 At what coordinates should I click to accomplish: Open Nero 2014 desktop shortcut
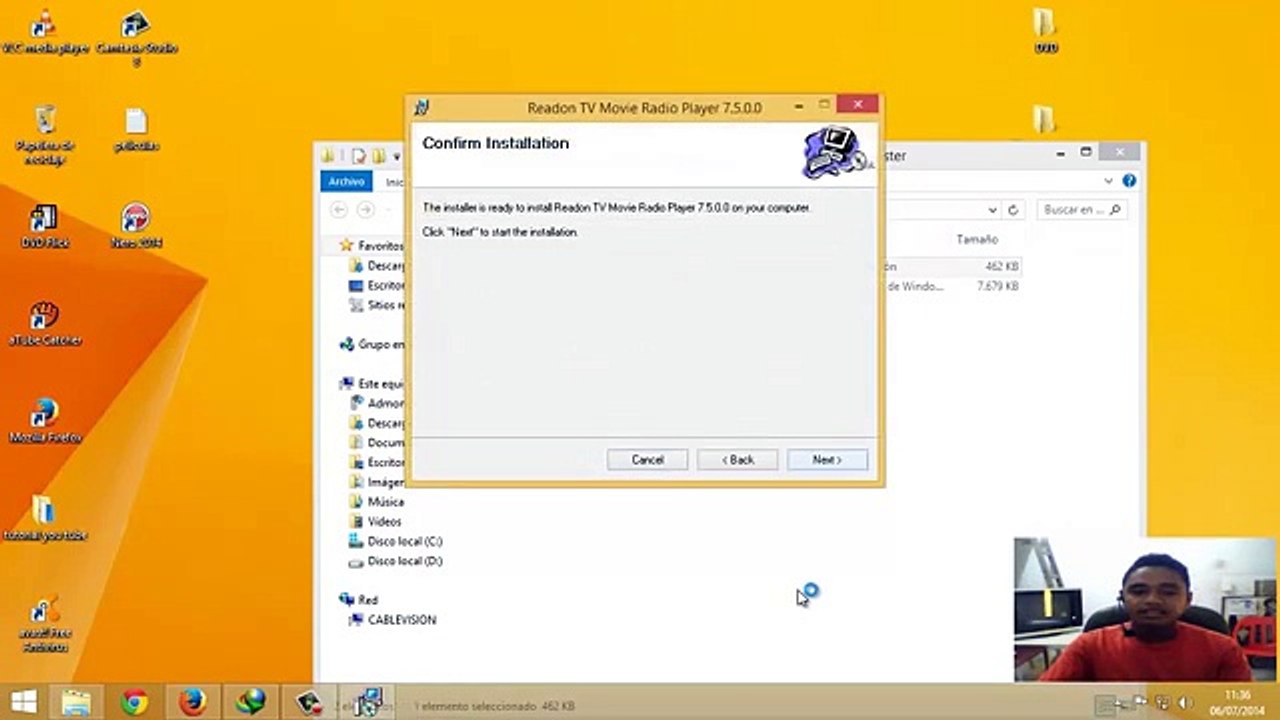(136, 227)
